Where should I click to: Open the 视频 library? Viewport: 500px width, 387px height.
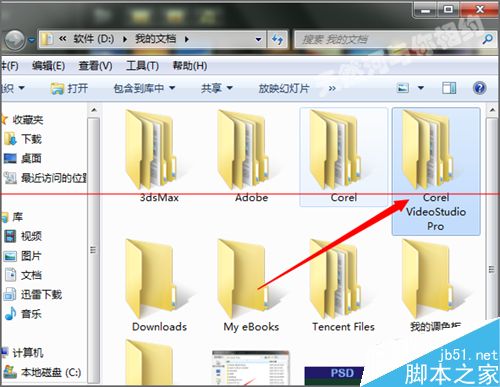23,236
